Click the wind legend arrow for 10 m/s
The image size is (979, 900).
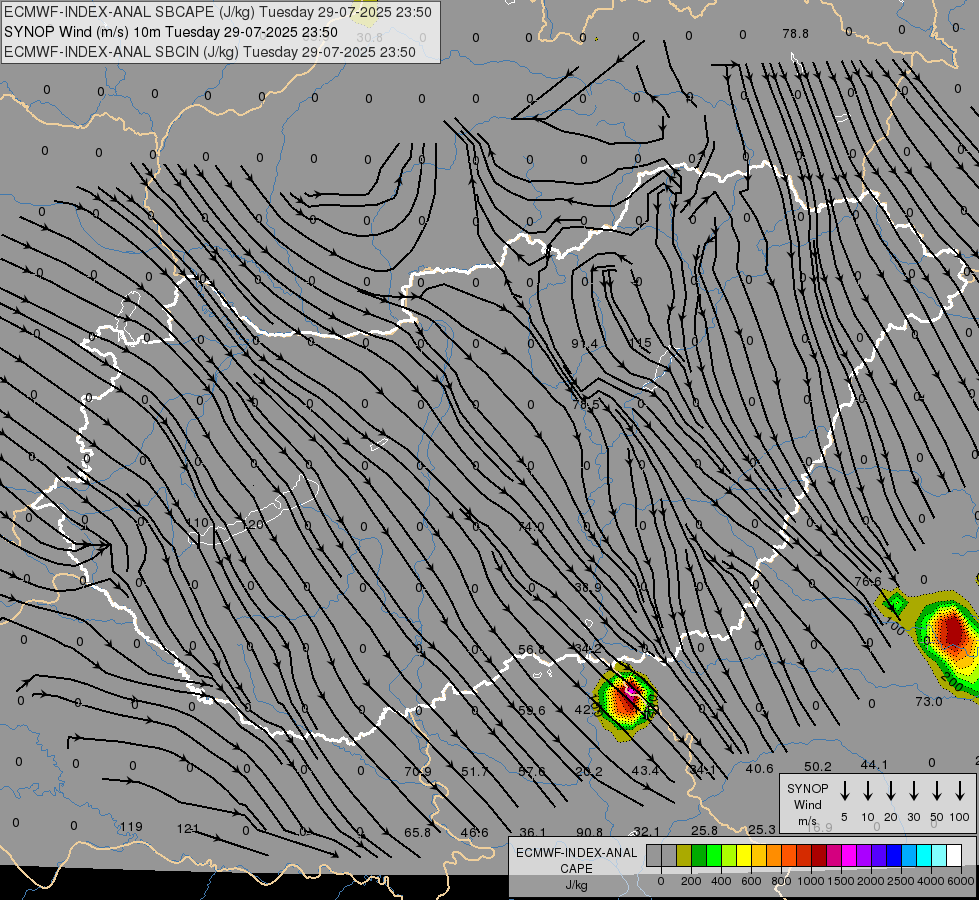click(x=867, y=791)
